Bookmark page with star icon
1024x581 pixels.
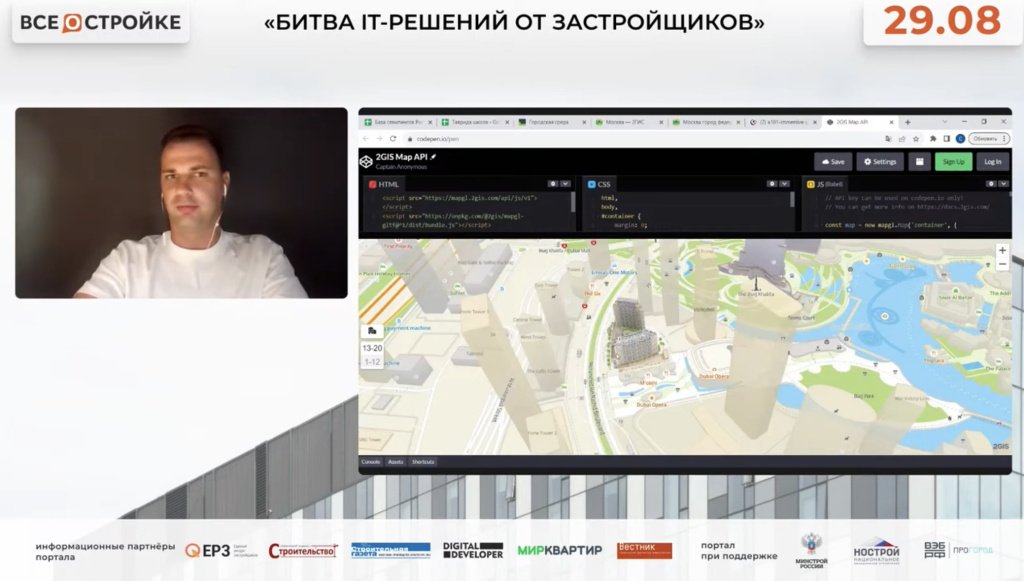(916, 139)
